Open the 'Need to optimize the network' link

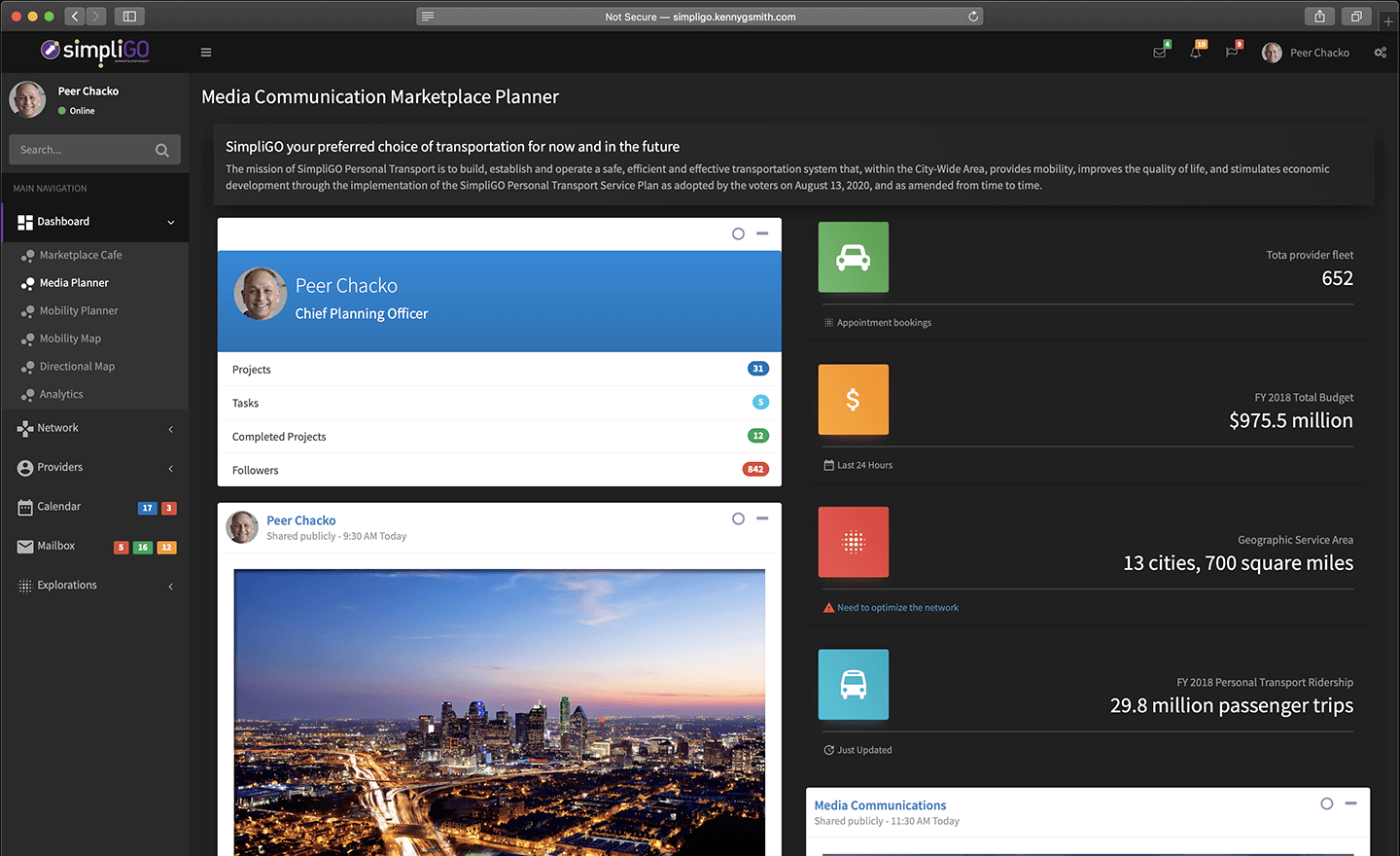[x=897, y=608]
